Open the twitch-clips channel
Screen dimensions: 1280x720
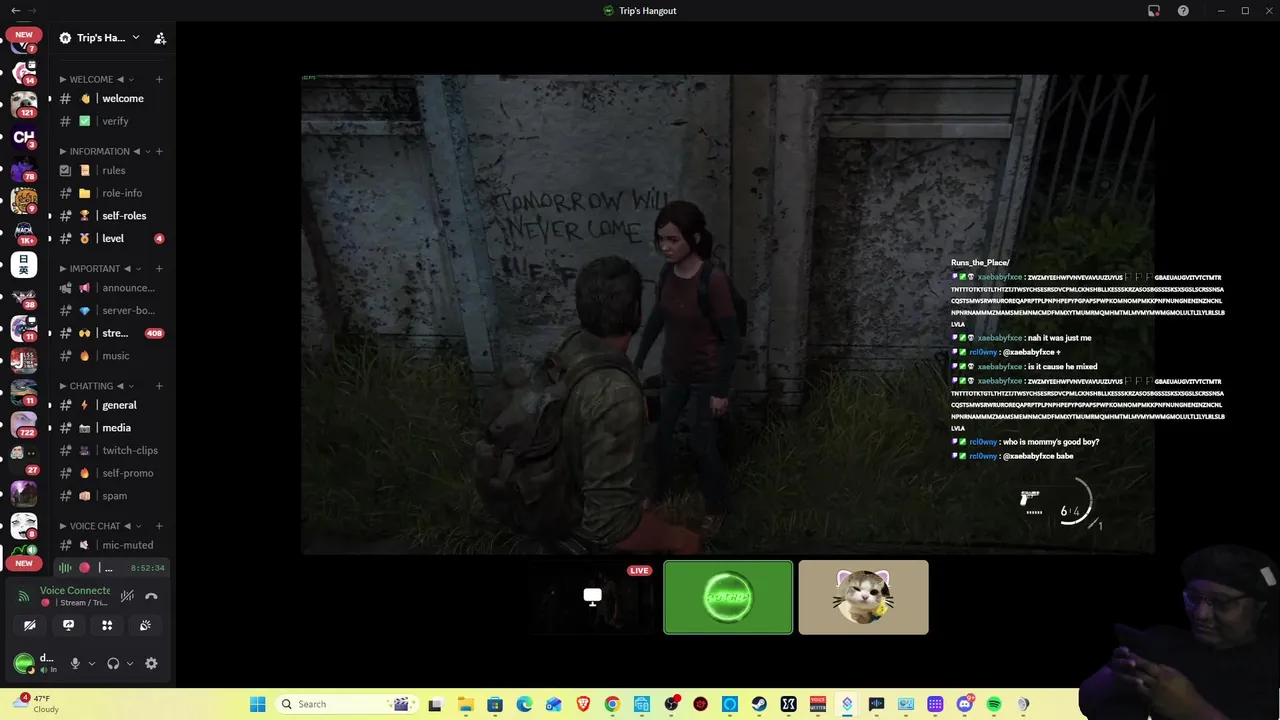[x=112, y=450]
